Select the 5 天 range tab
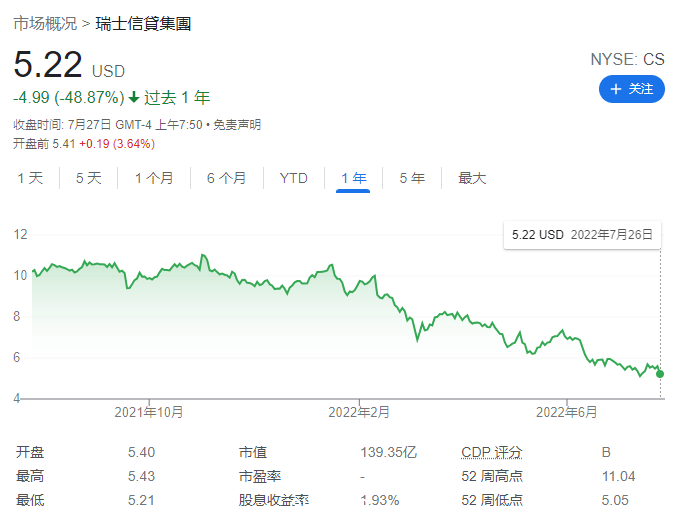 click(88, 178)
